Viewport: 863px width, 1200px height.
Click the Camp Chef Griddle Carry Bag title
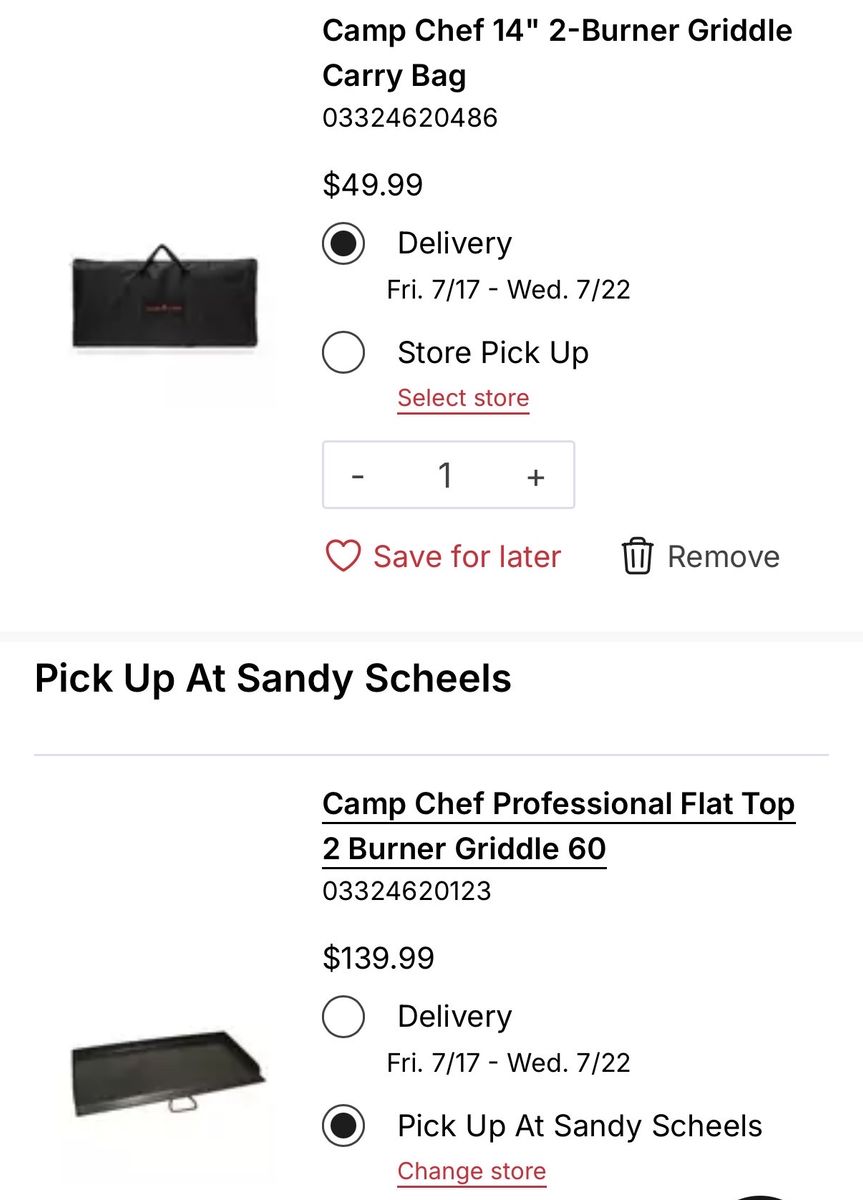[x=557, y=53]
